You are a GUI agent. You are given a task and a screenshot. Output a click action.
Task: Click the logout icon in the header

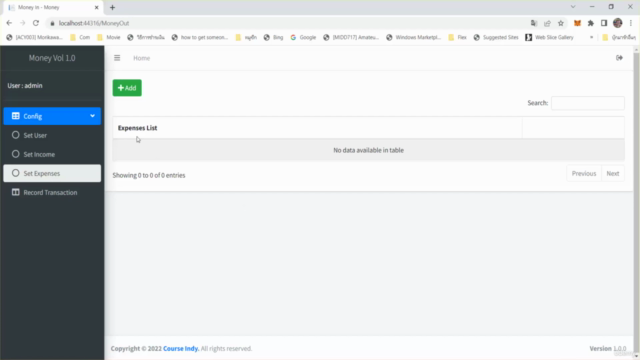619,58
